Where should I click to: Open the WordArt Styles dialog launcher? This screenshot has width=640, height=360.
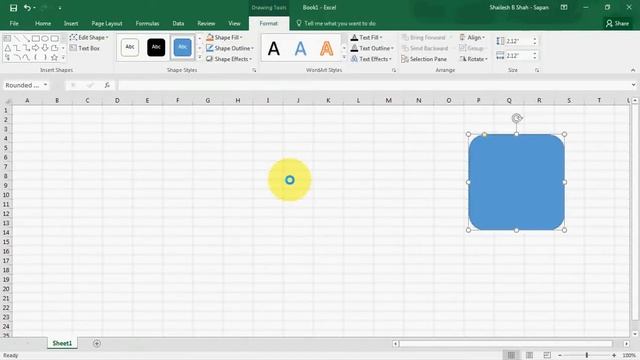click(x=394, y=70)
